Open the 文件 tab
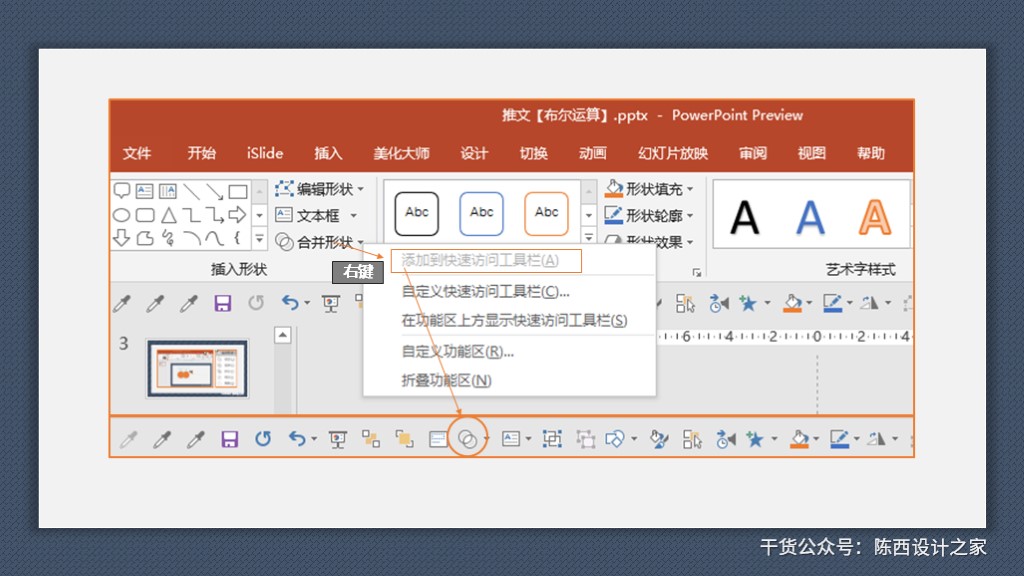Viewport: 1024px width, 576px height. point(137,153)
